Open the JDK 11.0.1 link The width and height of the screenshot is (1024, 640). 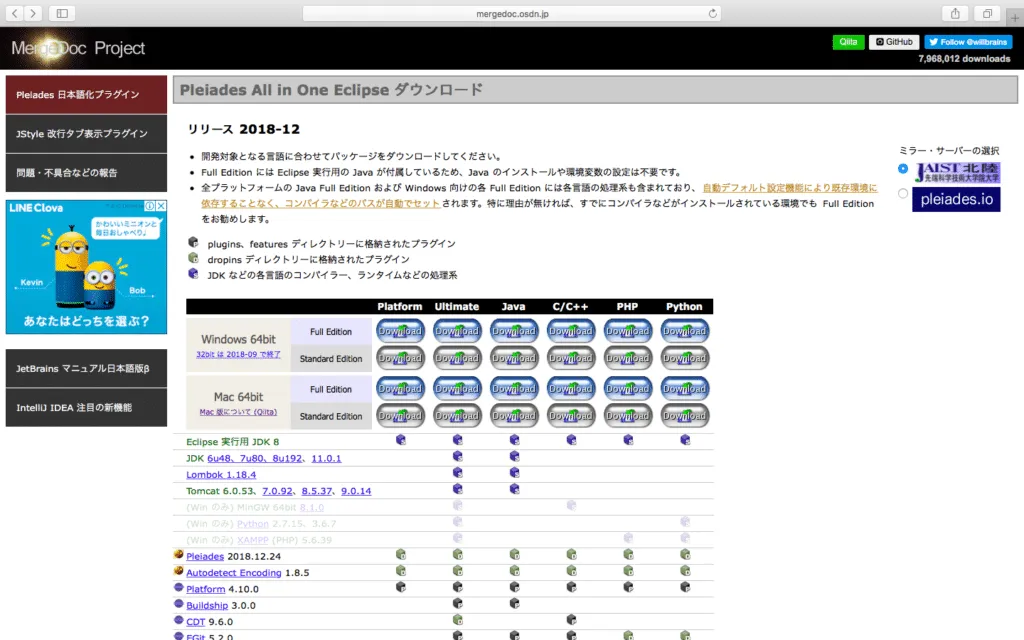326,458
